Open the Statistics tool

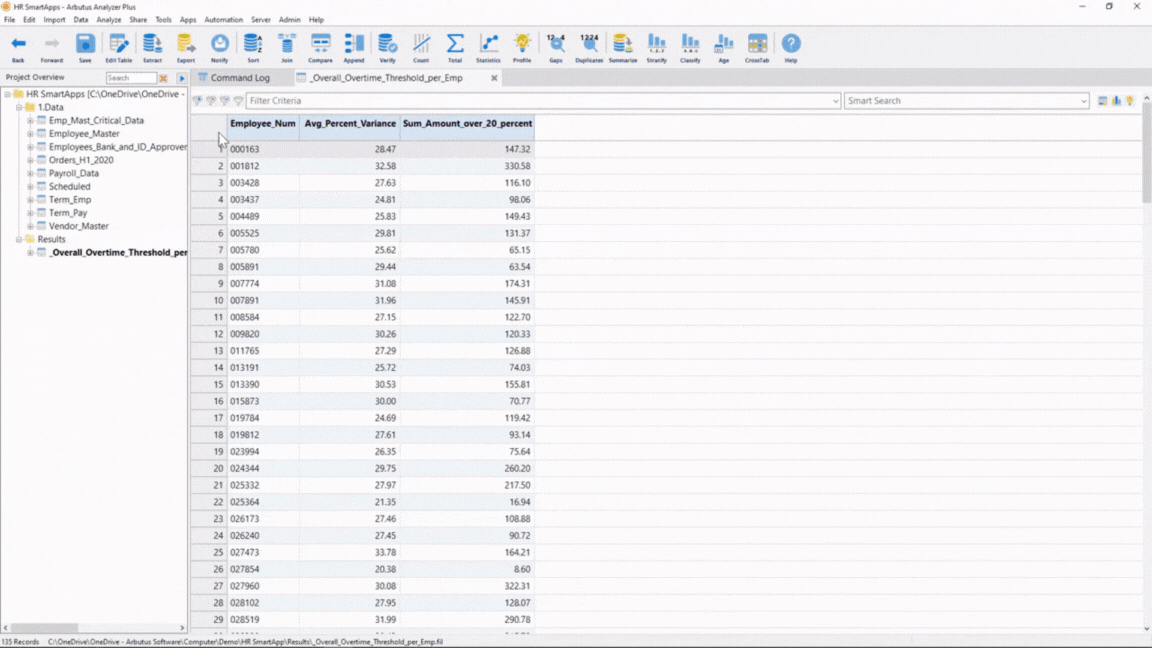click(488, 45)
